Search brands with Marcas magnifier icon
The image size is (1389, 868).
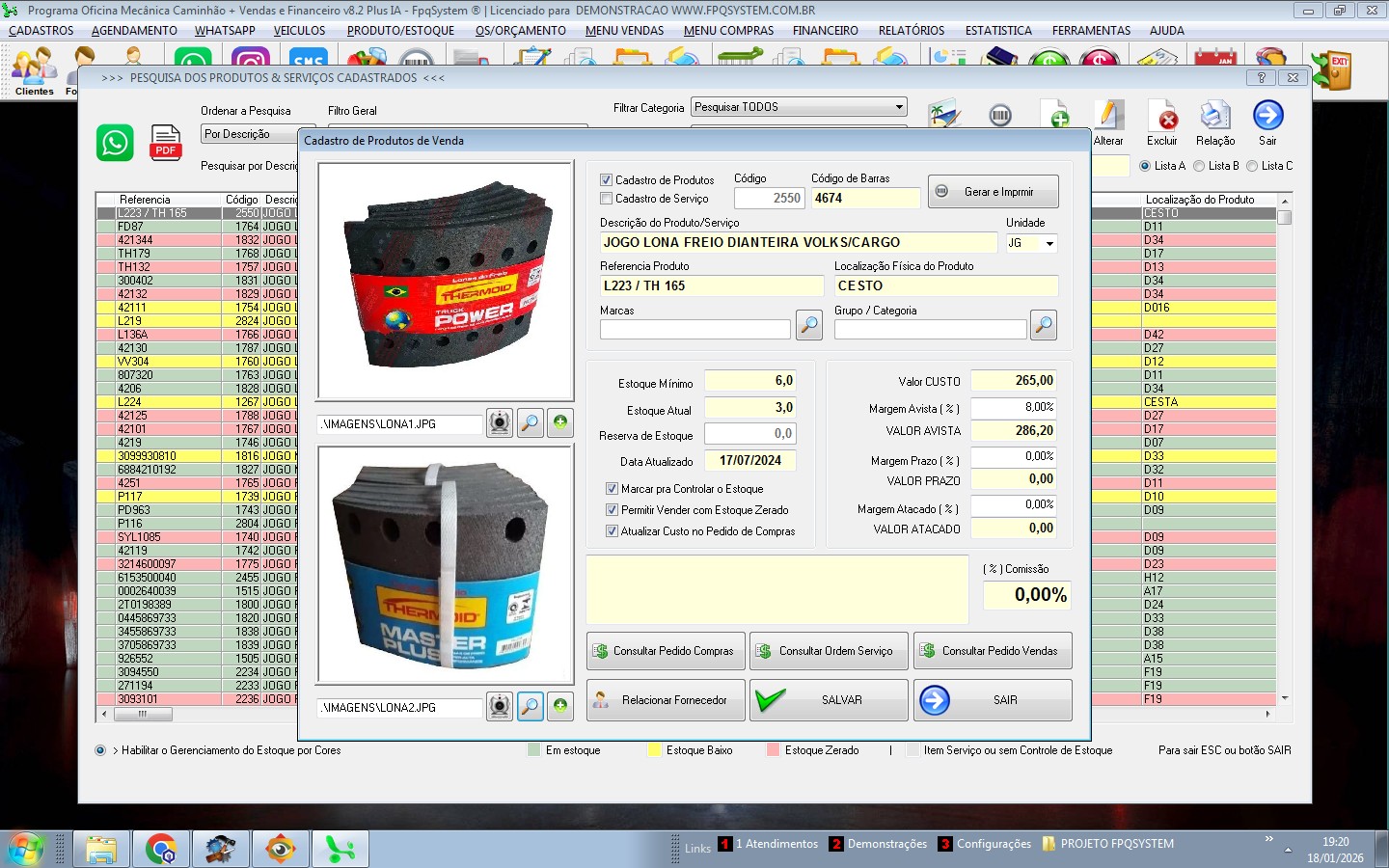809,326
